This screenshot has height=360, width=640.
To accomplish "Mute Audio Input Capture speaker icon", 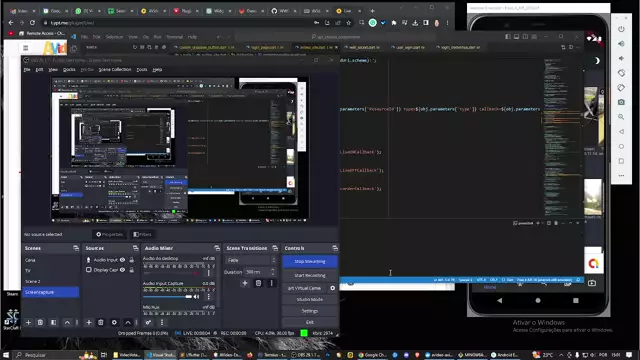I will pyautogui.click(x=196, y=297).
